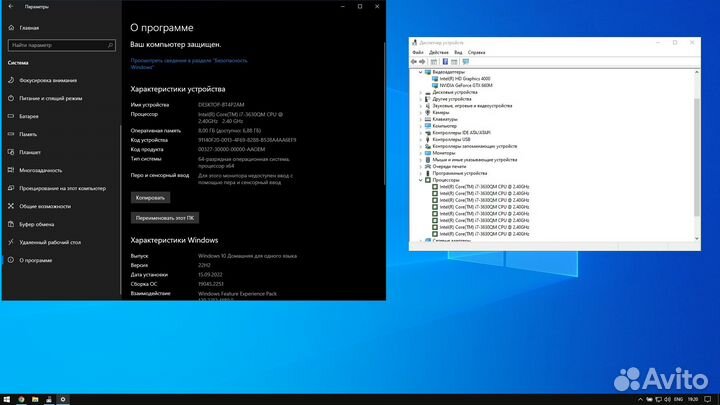The image size is (720, 405).
Task: Click the taskbar clock
Action: coord(693,399)
